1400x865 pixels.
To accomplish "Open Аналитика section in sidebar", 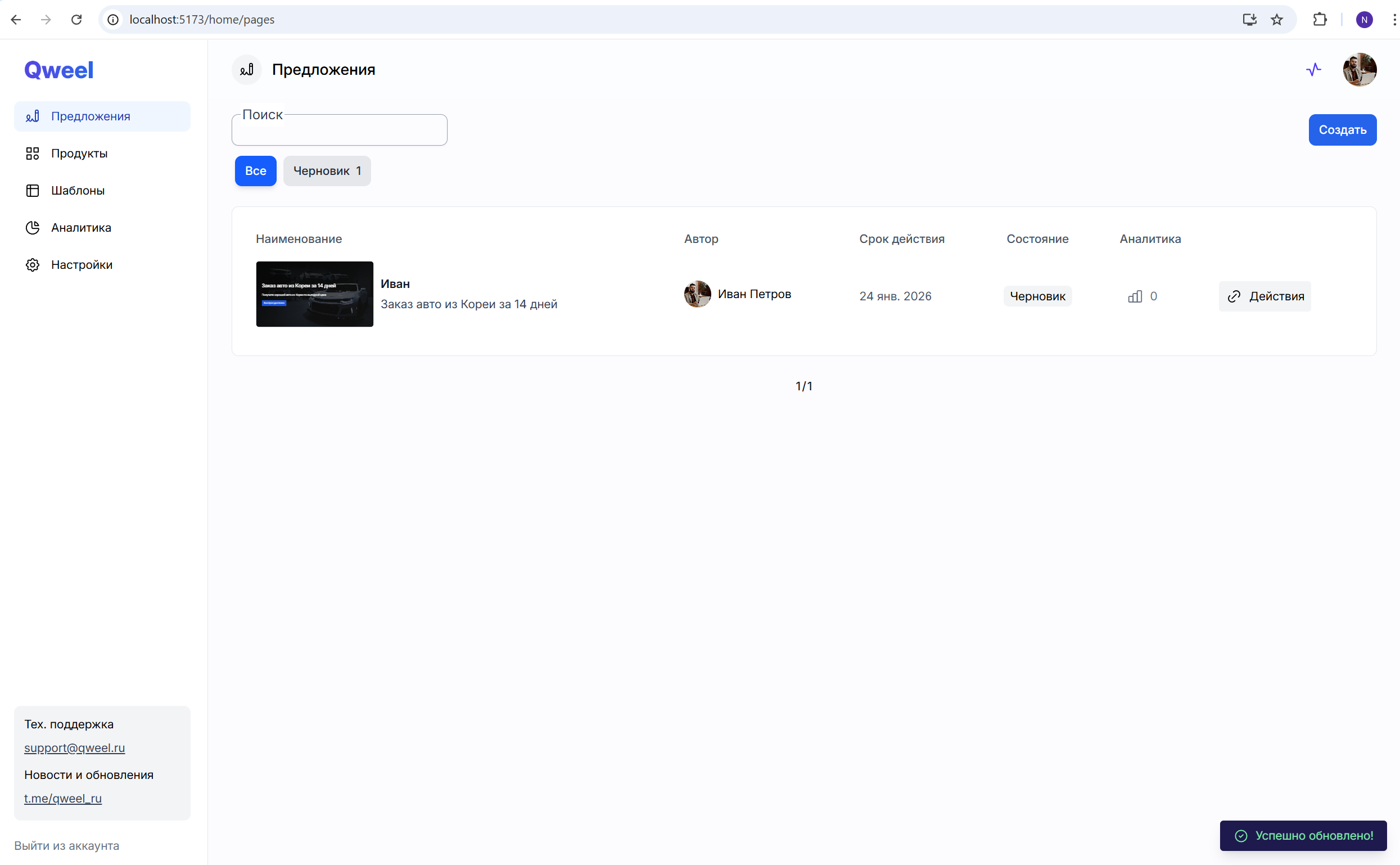I will pyautogui.click(x=80, y=228).
